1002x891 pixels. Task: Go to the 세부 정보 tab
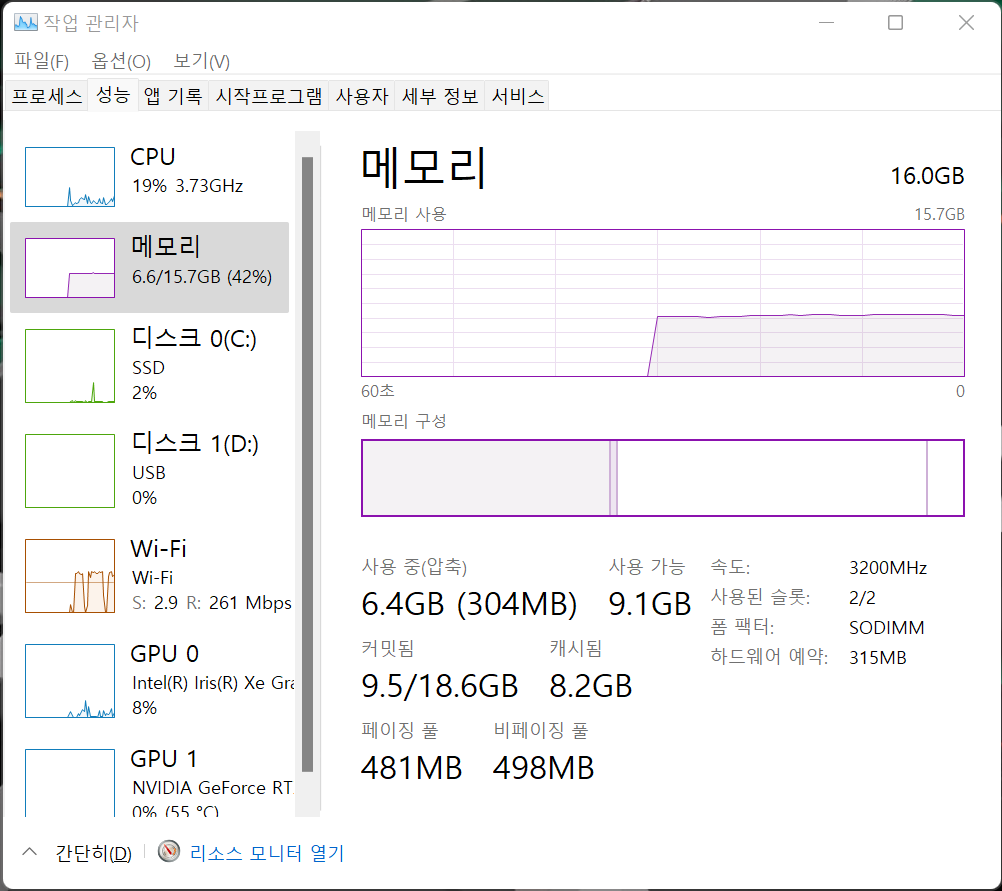coord(440,97)
